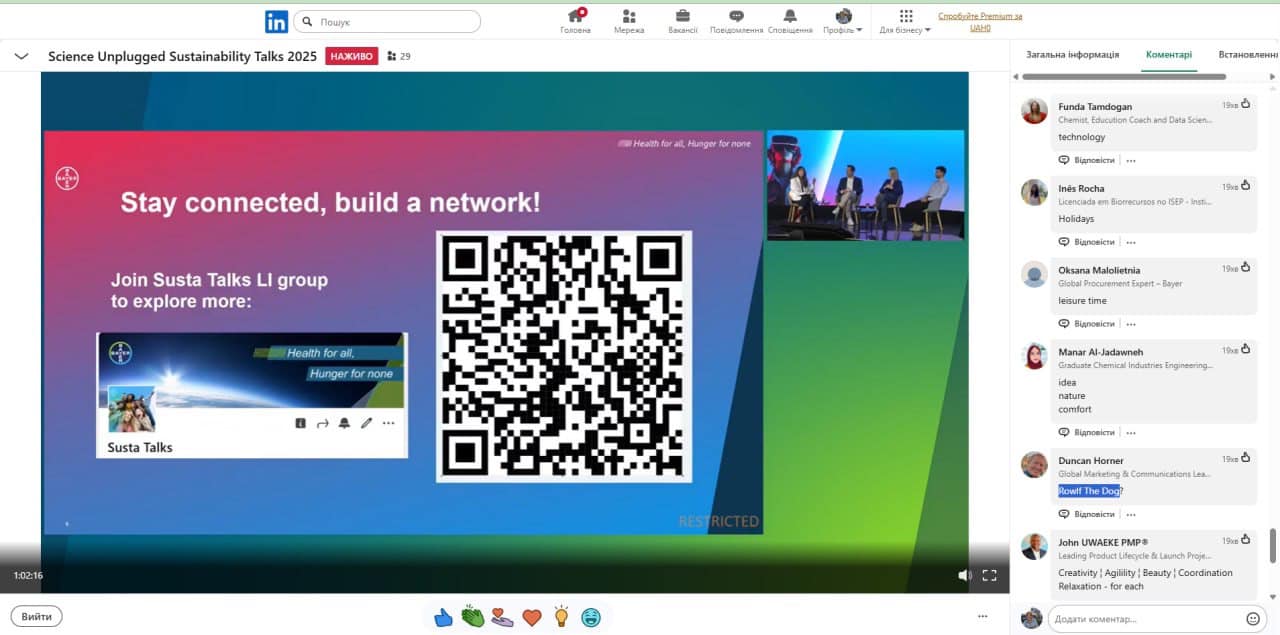Click the LinkedIn logo
This screenshot has width=1280, height=635.
pos(276,21)
